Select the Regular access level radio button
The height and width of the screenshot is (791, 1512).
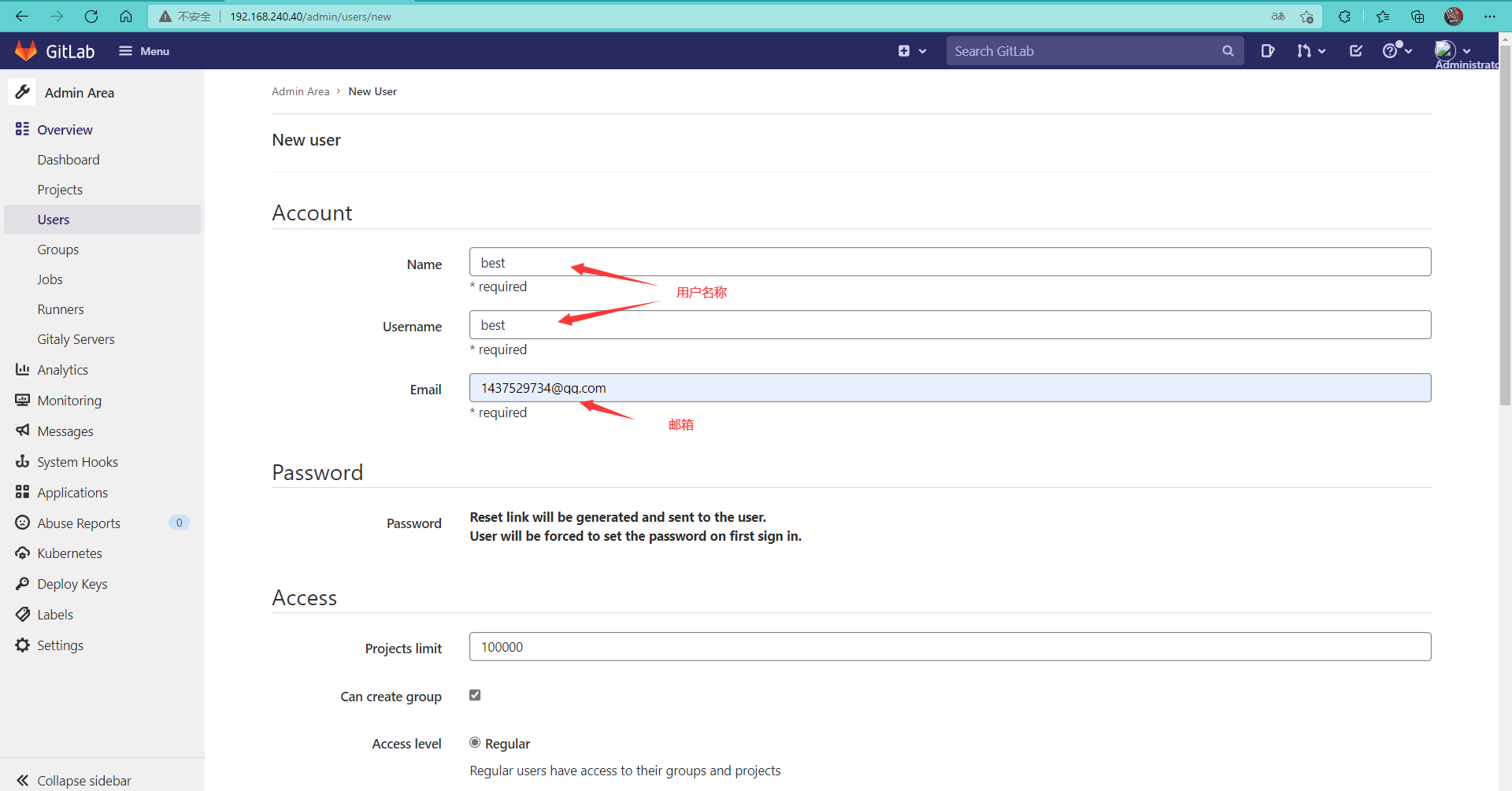[474, 742]
